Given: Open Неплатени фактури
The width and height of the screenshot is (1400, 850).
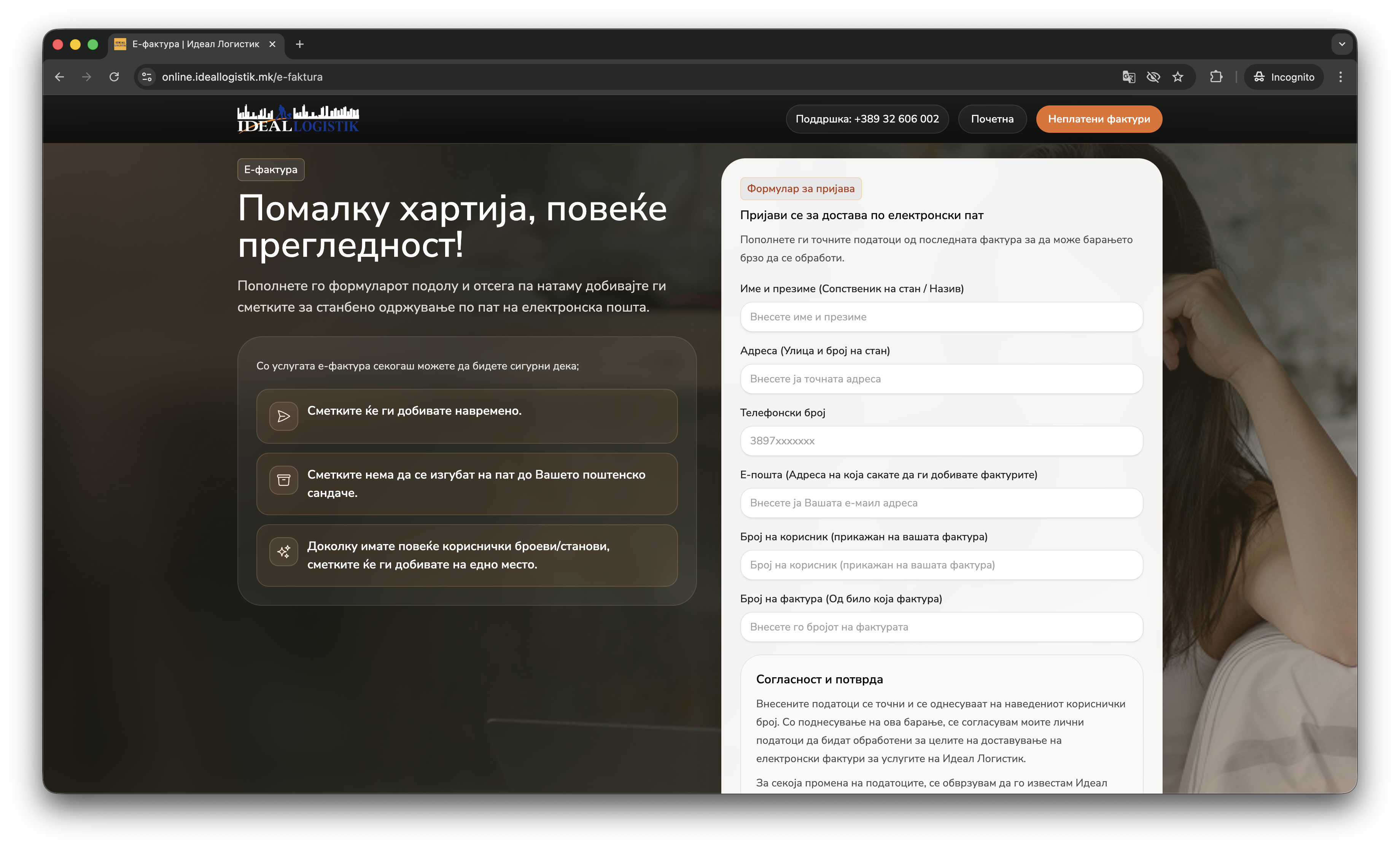Looking at the screenshot, I should (1099, 119).
